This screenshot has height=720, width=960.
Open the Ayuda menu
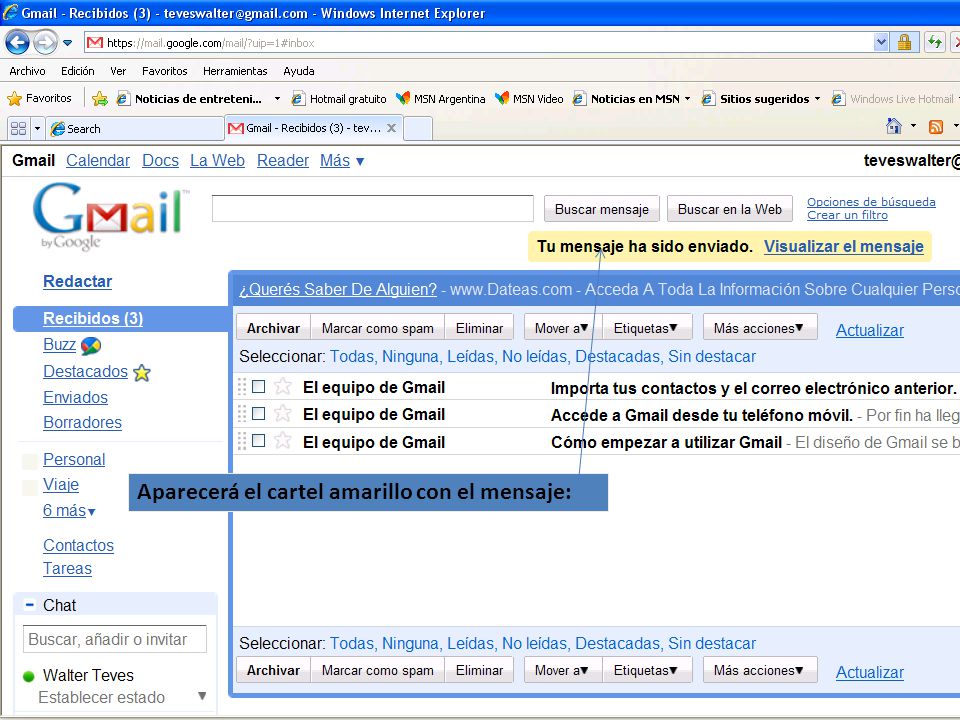[x=299, y=71]
